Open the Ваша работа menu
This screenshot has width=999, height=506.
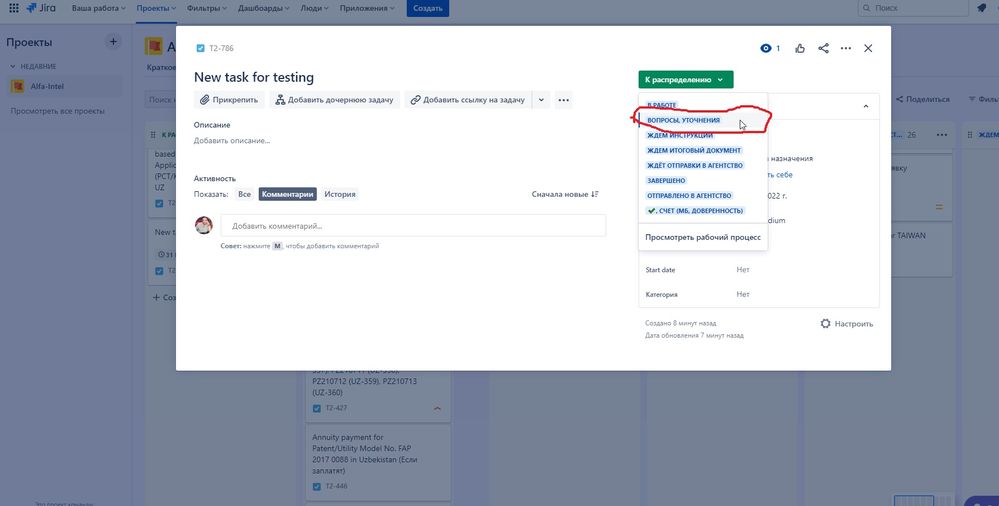click(99, 8)
